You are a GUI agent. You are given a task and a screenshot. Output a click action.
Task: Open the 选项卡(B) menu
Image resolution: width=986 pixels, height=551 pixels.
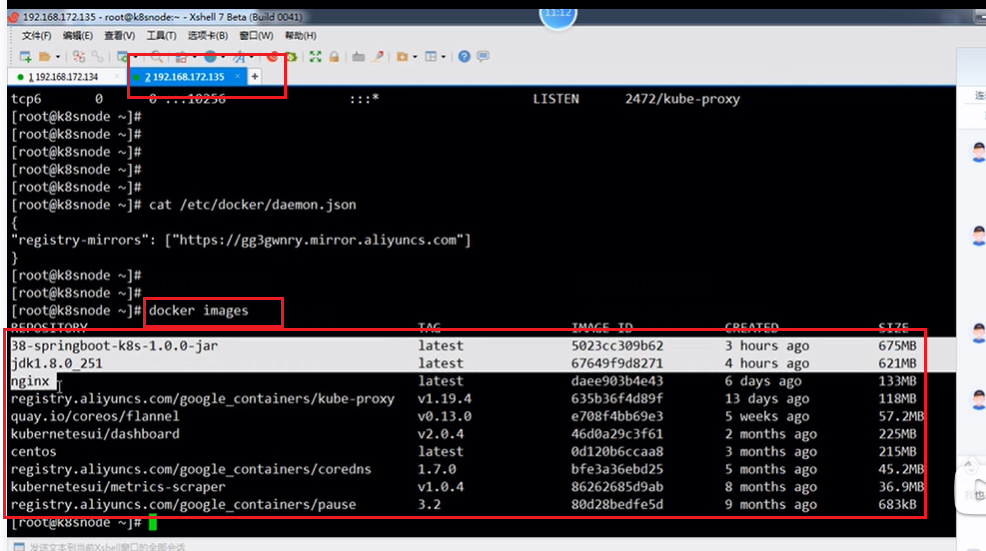click(208, 36)
